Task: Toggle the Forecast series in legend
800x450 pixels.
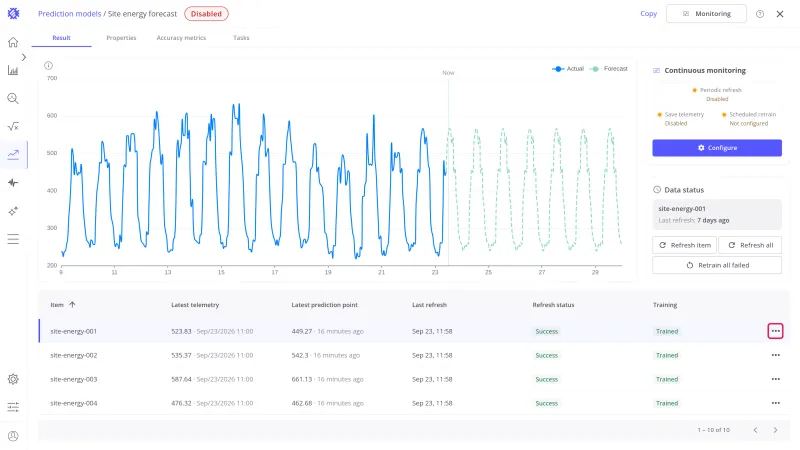Action: [x=609, y=68]
